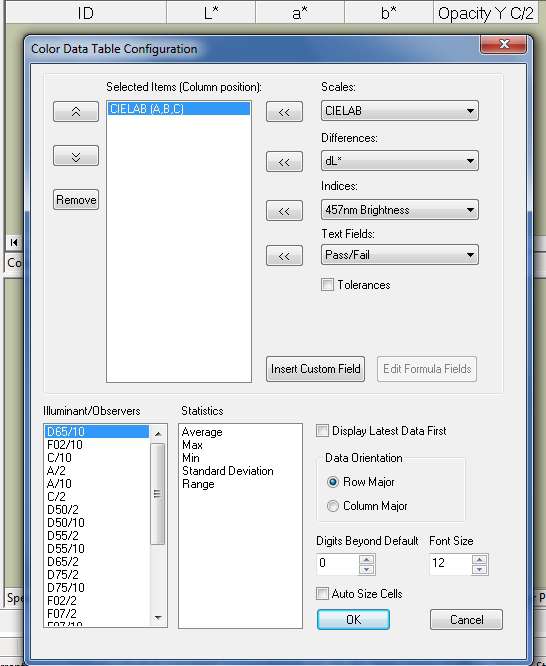Select A/2 illuminant/observer
Viewport: 546px width, 666px height.
tap(97, 471)
